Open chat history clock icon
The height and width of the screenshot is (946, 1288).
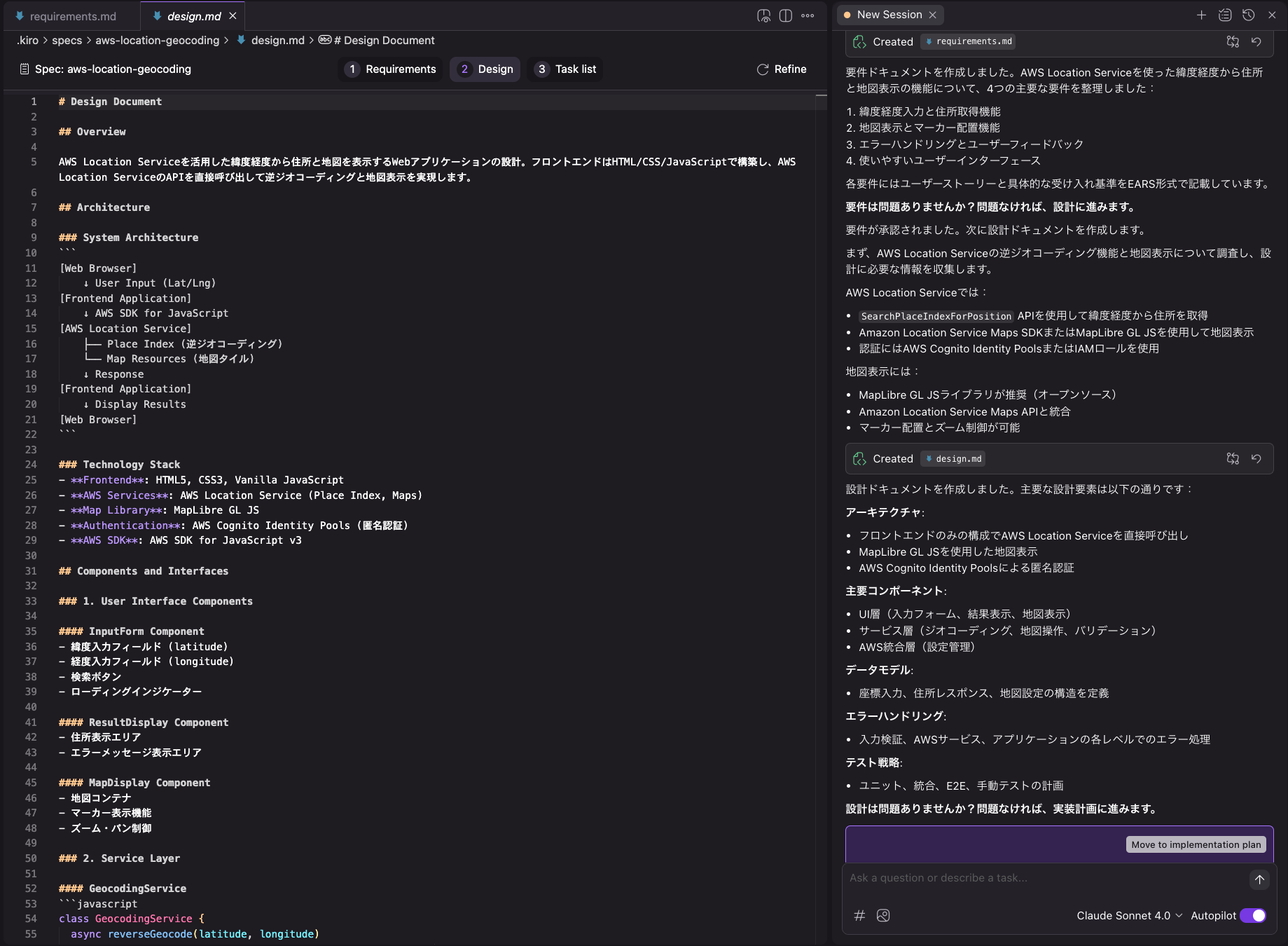click(1248, 15)
